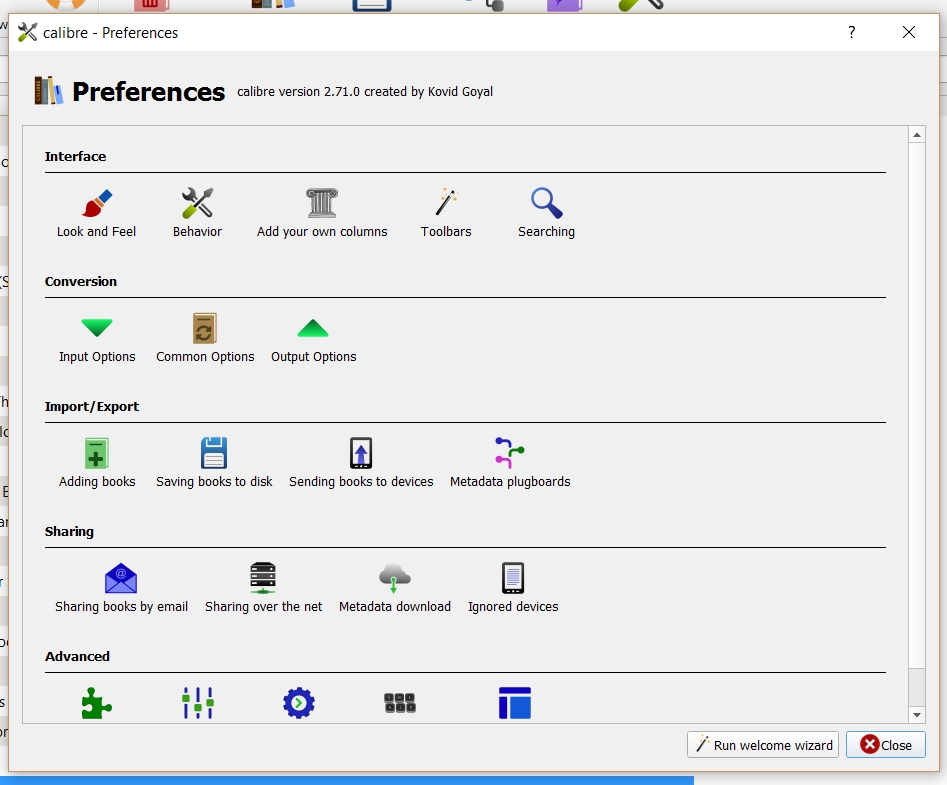Image resolution: width=947 pixels, height=785 pixels.
Task: Click the title bar calibre tools icon
Action: [27, 32]
